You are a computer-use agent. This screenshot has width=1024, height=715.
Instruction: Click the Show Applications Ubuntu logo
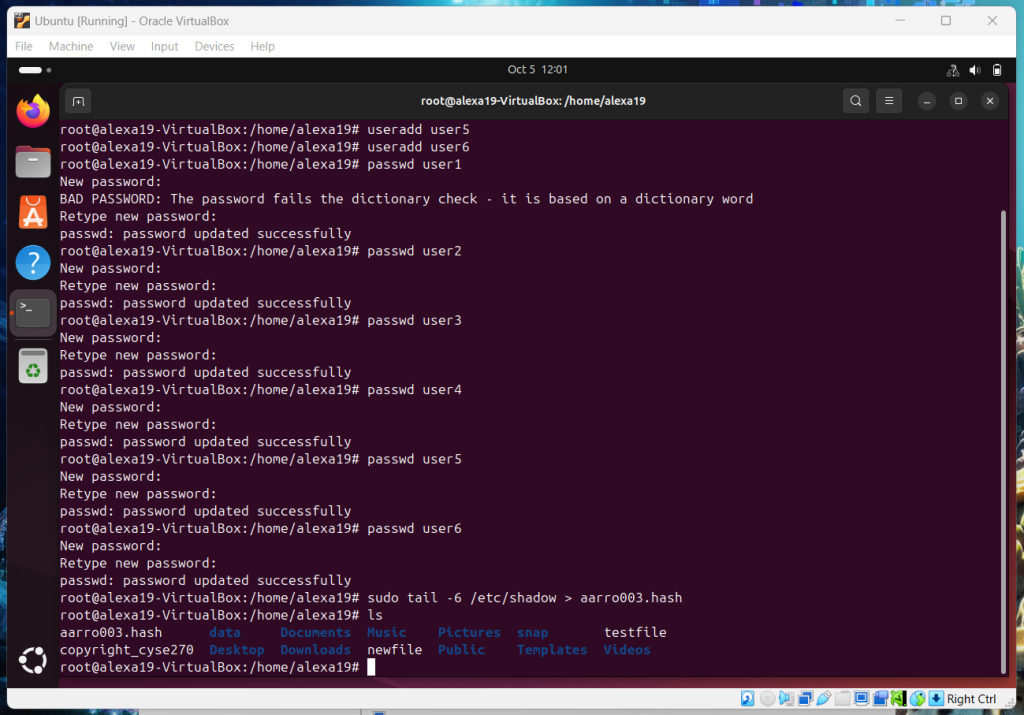coord(33,660)
